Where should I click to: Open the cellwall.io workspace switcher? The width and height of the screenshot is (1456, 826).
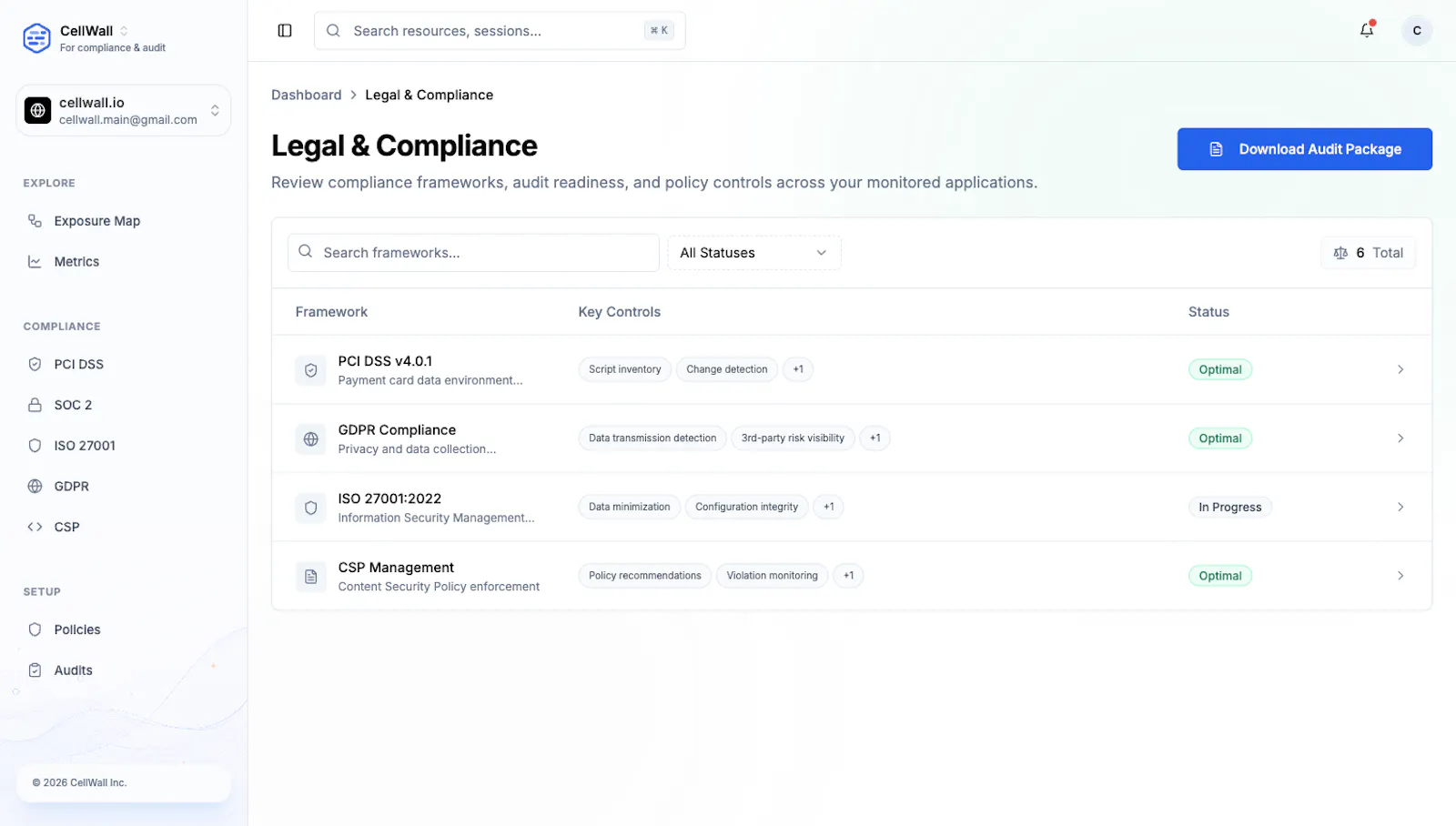124,110
